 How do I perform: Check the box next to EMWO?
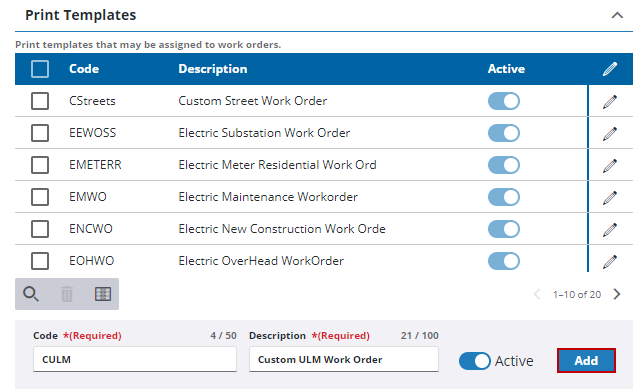[40, 197]
